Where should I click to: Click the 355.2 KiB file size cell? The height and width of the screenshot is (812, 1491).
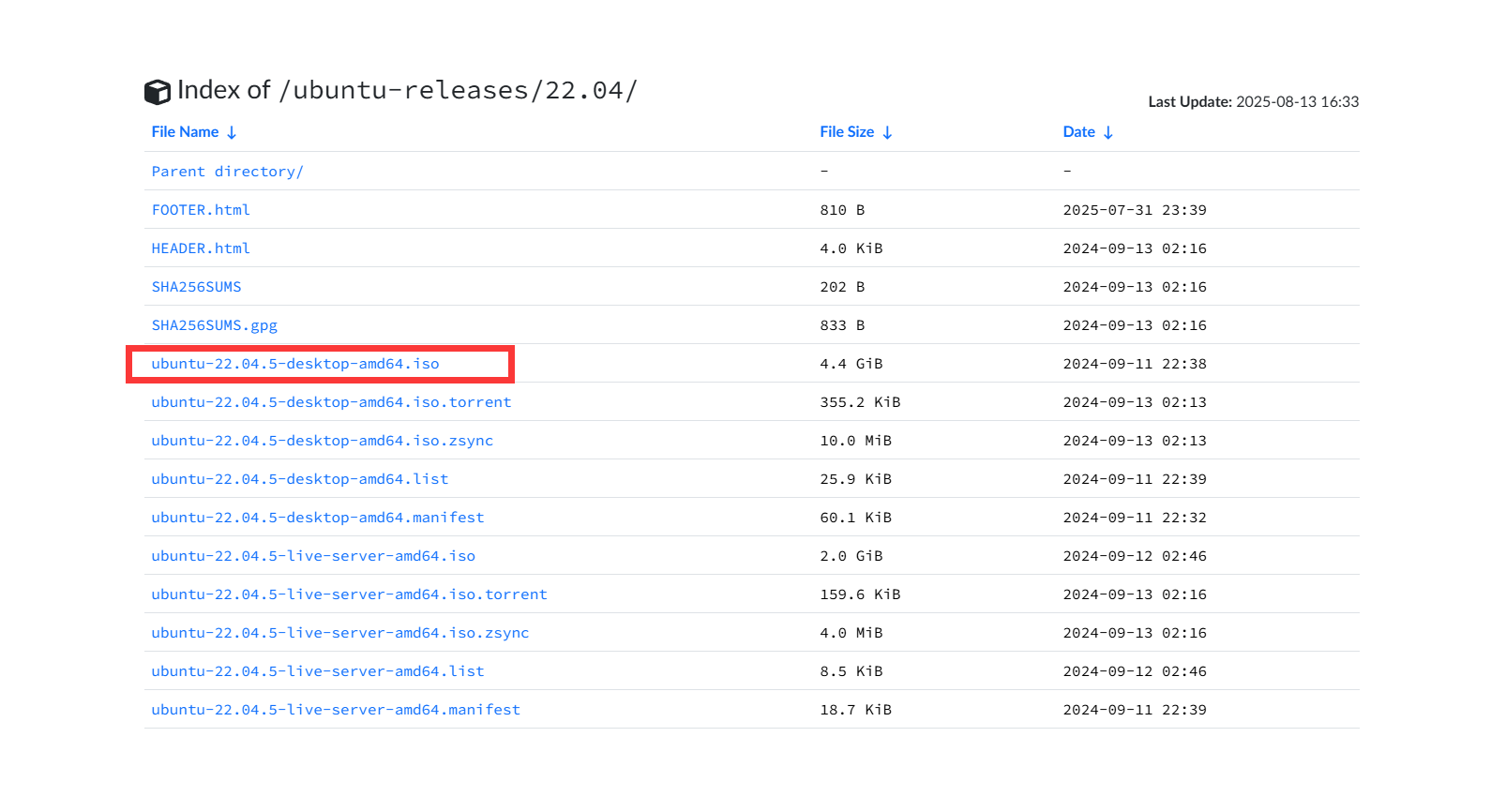pyautogui.click(x=860, y=402)
